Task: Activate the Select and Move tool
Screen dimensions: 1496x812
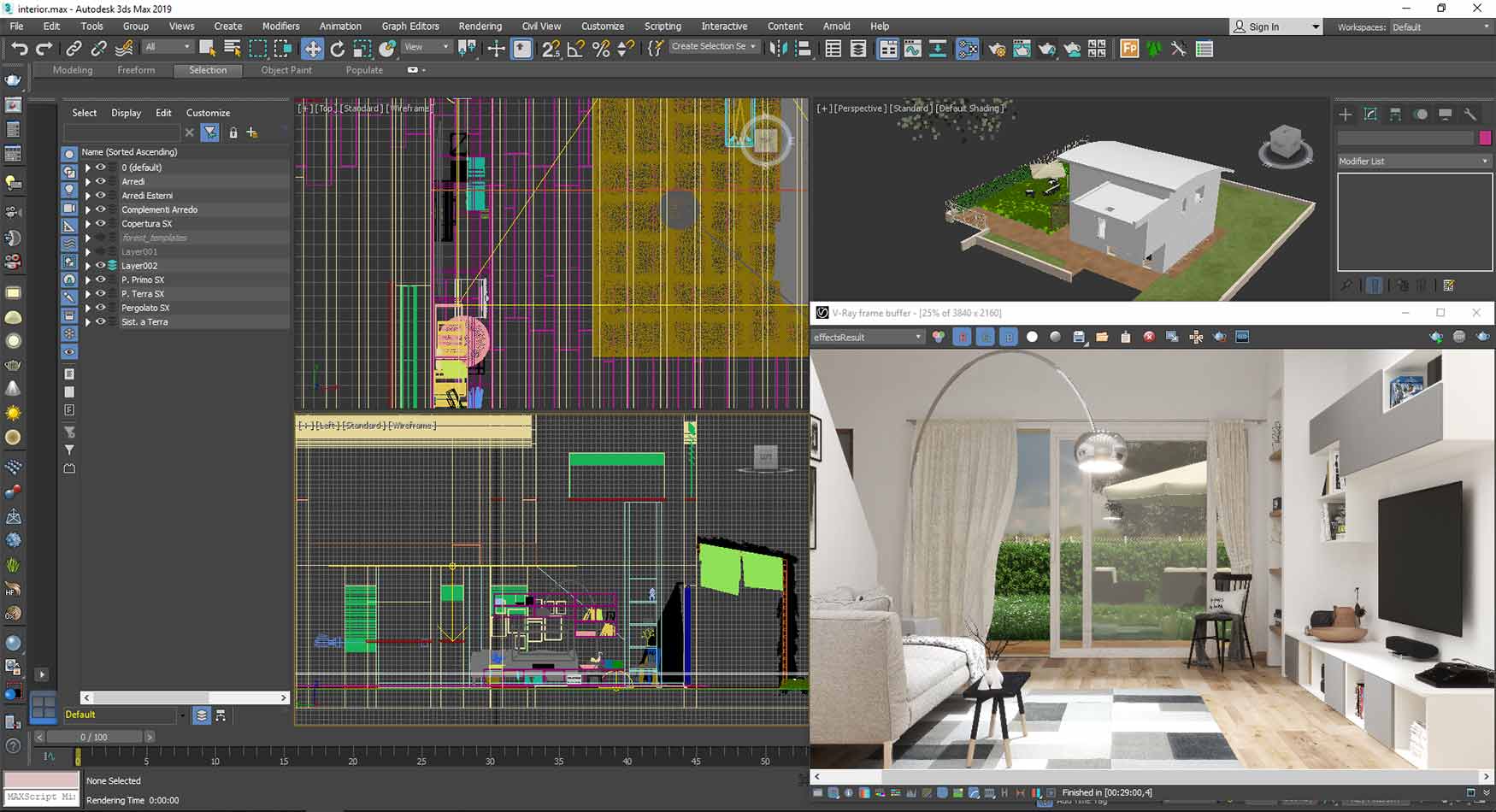Action: coord(313,49)
